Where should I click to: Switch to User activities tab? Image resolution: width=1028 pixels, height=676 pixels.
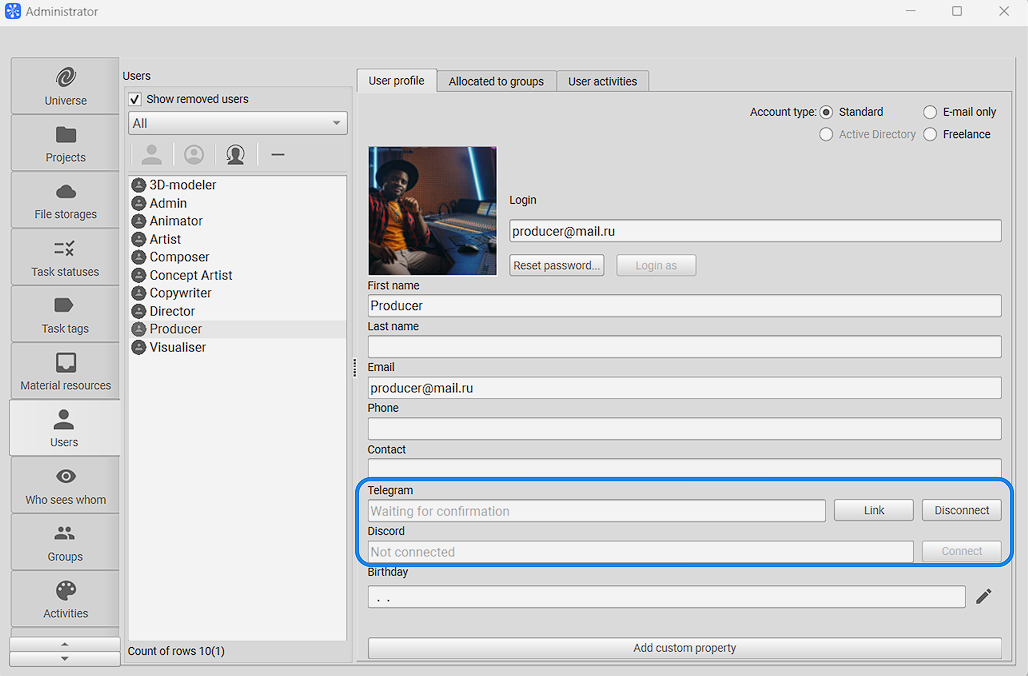(603, 81)
